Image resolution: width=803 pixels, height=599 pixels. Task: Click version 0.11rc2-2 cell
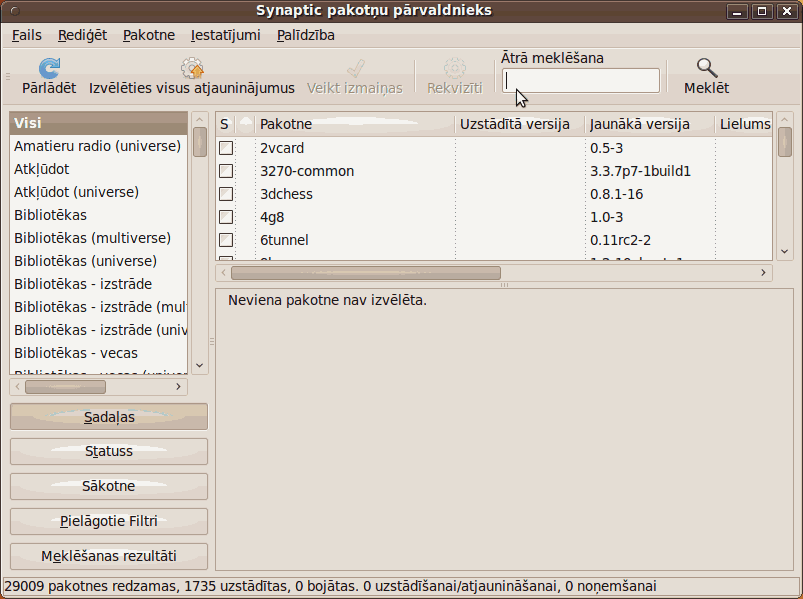(620, 241)
